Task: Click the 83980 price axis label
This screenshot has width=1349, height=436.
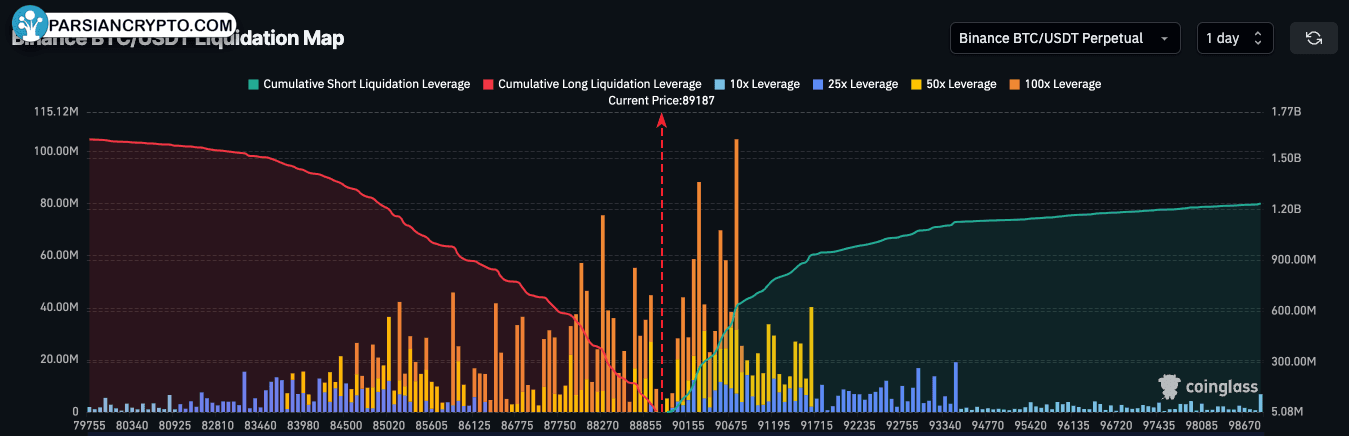Action: (303, 426)
